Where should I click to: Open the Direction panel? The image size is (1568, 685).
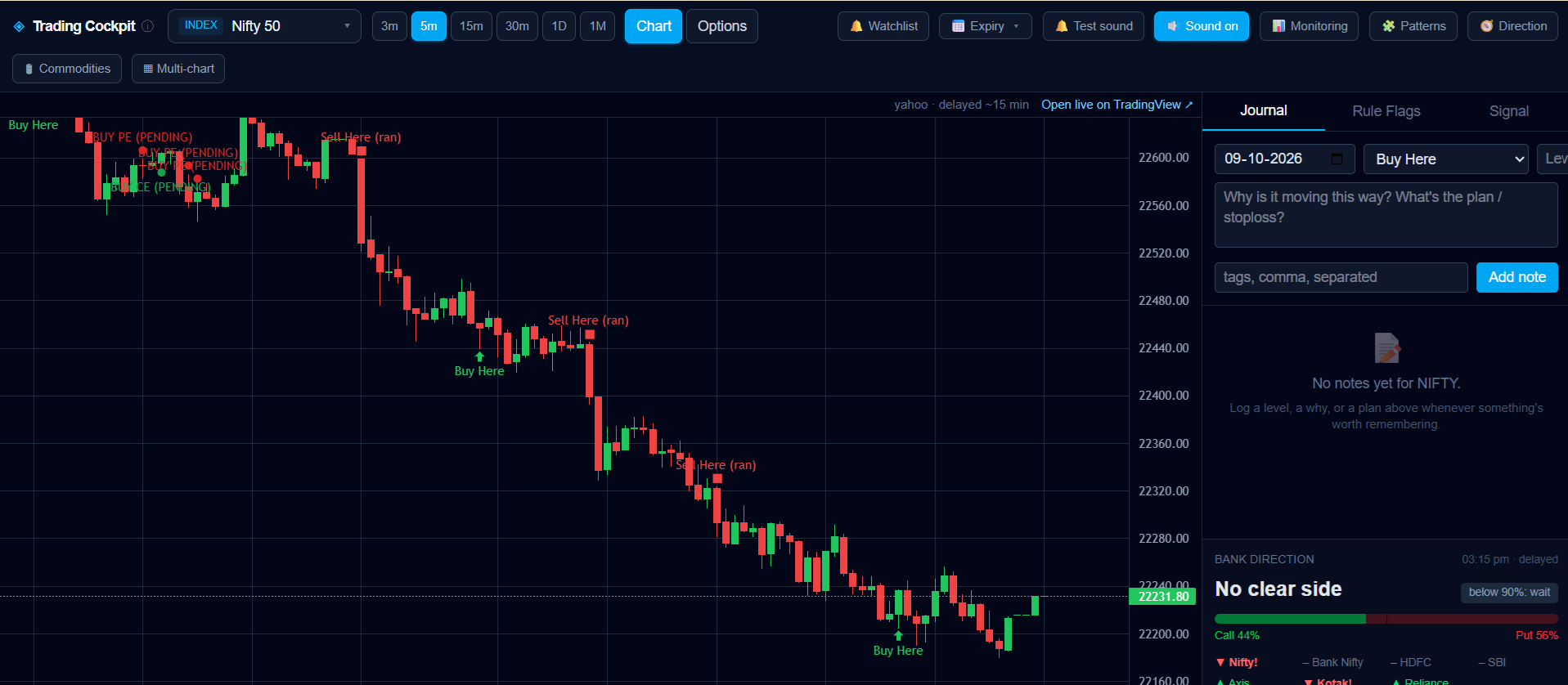point(1513,26)
